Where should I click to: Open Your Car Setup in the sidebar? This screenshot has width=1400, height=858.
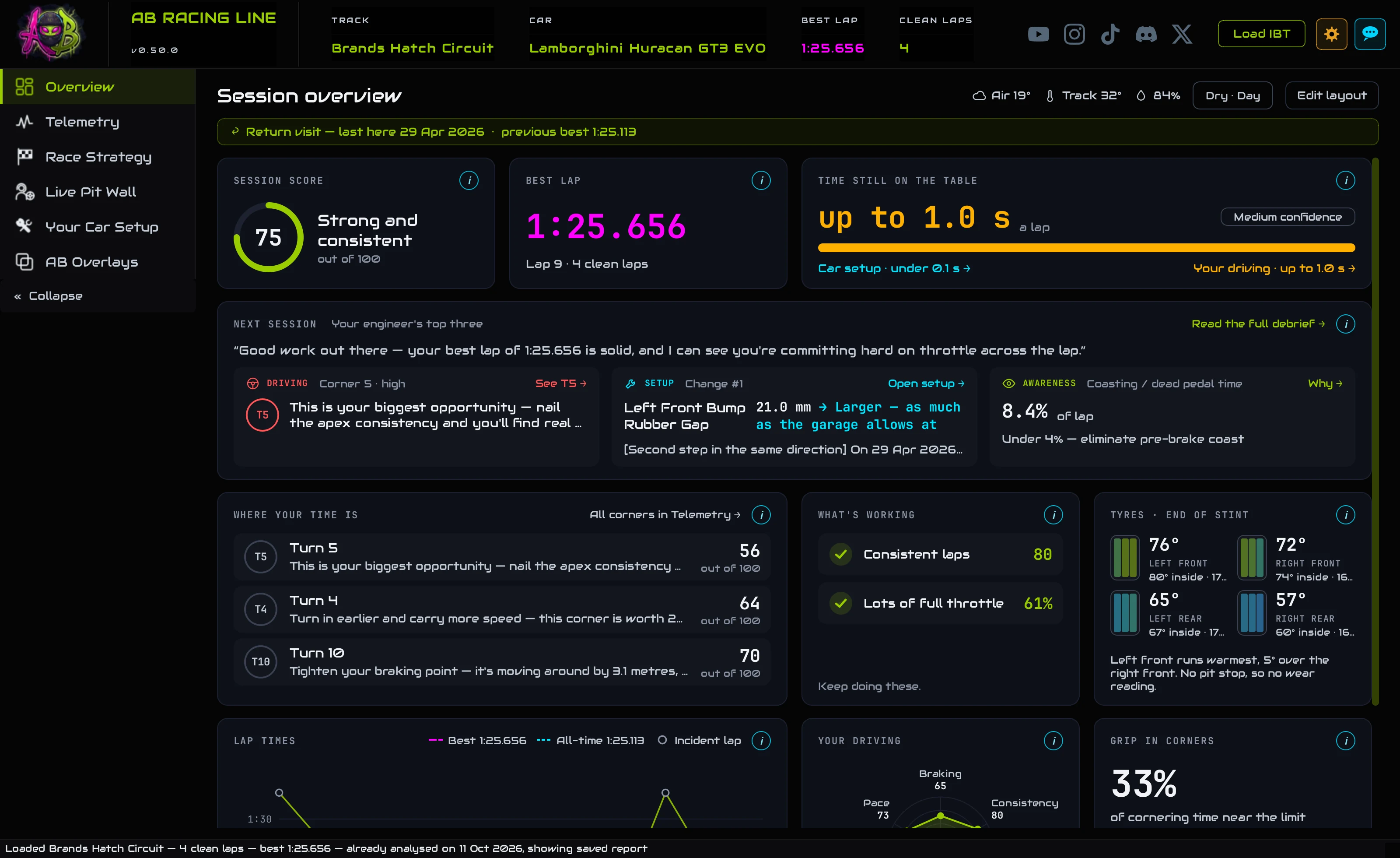pyautogui.click(x=98, y=226)
